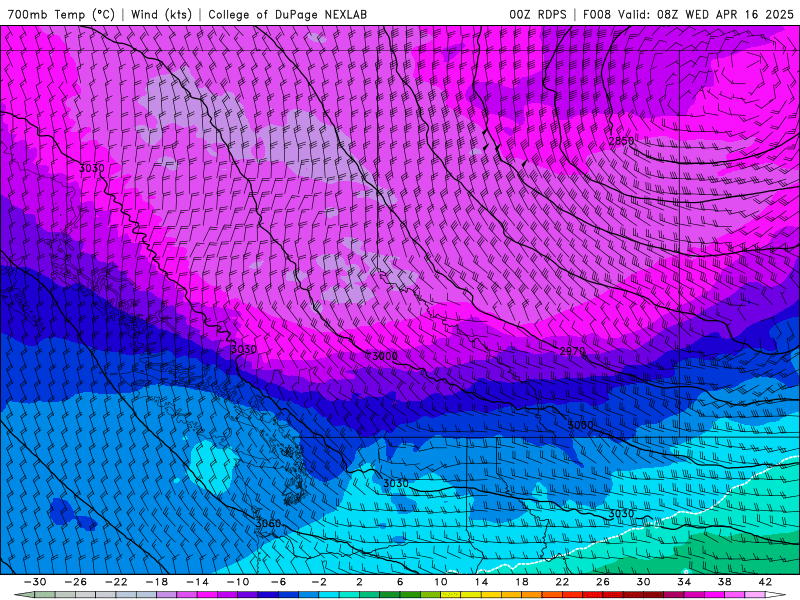The width and height of the screenshot is (800, 600).
Task: Click the 26 temperature scale label
Action: click(x=603, y=582)
